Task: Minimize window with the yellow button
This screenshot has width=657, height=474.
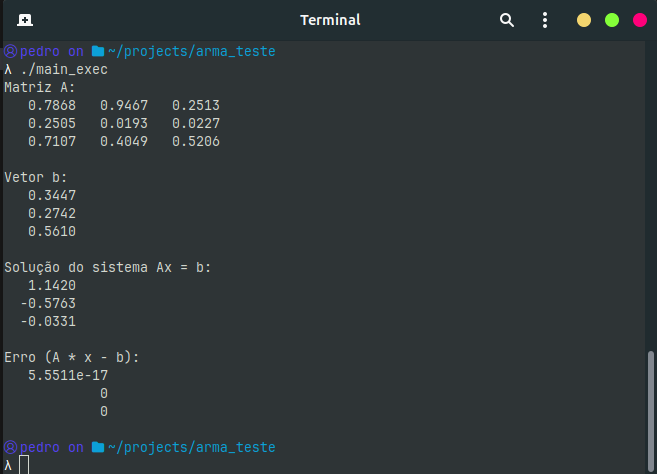Action: click(x=584, y=20)
